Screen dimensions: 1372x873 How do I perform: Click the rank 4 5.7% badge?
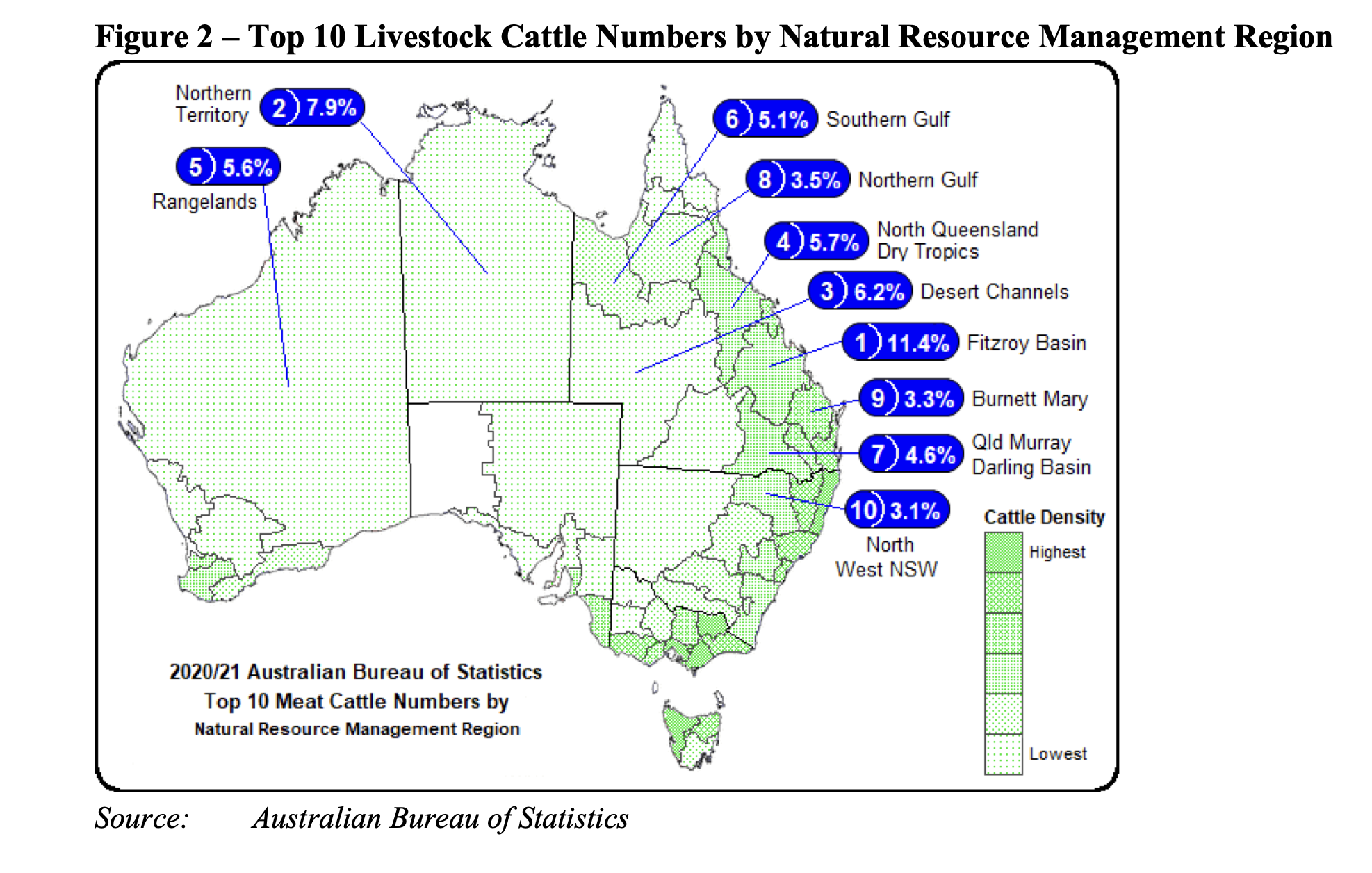[x=817, y=242]
